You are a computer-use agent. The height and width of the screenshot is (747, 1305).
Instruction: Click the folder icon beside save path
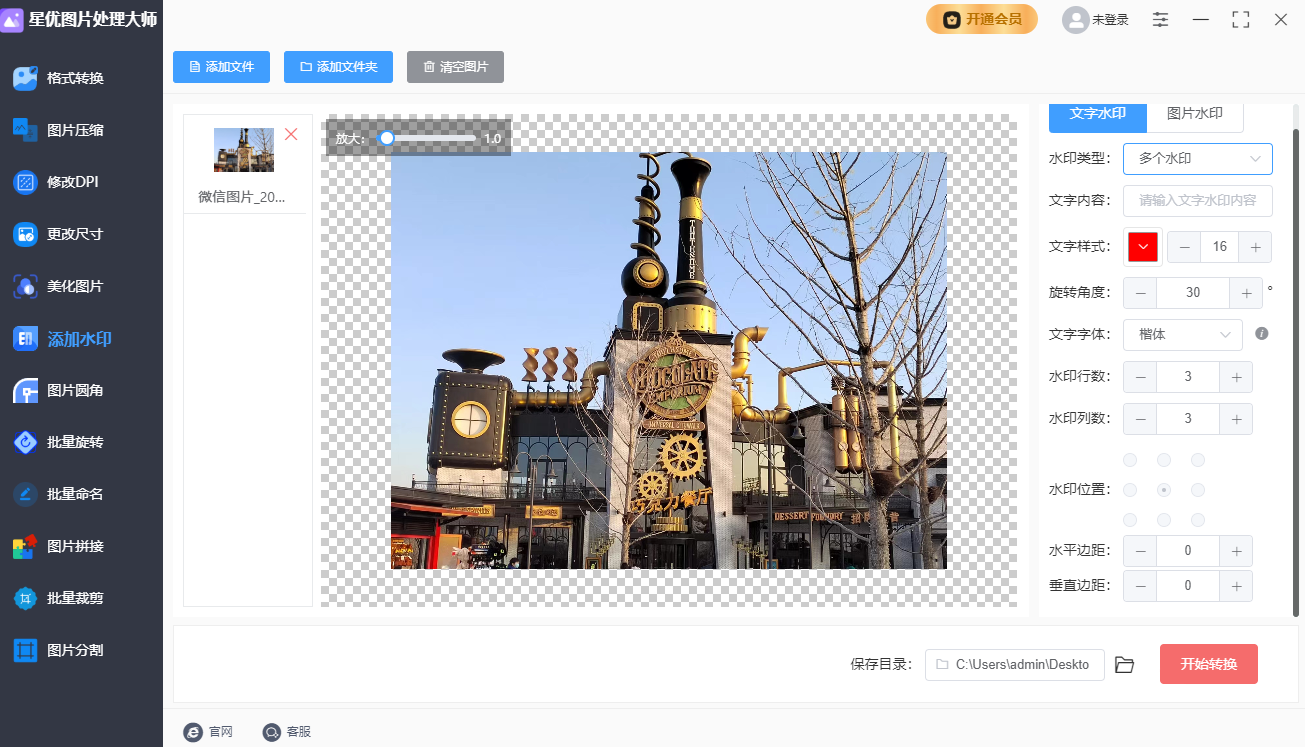(1124, 665)
